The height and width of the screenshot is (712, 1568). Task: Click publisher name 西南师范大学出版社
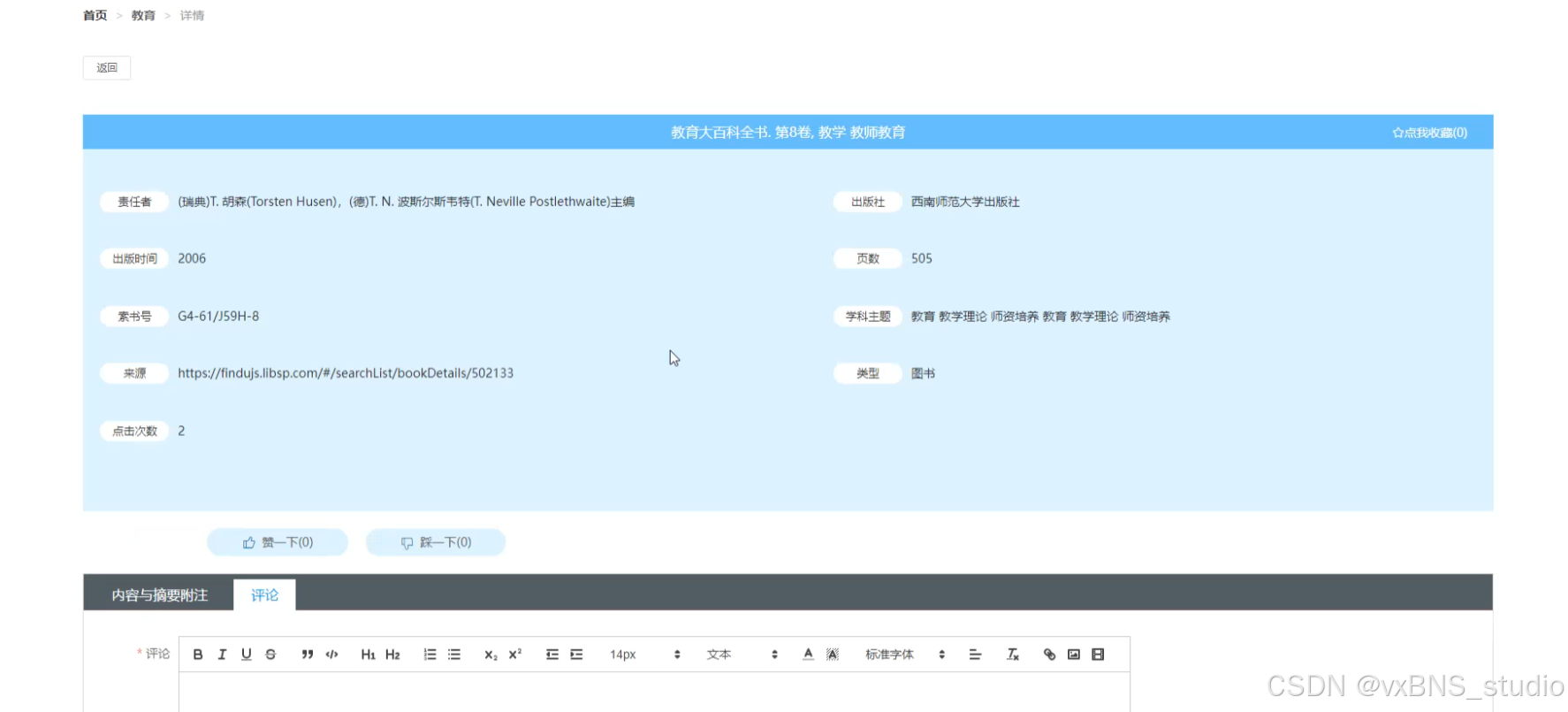pos(965,202)
